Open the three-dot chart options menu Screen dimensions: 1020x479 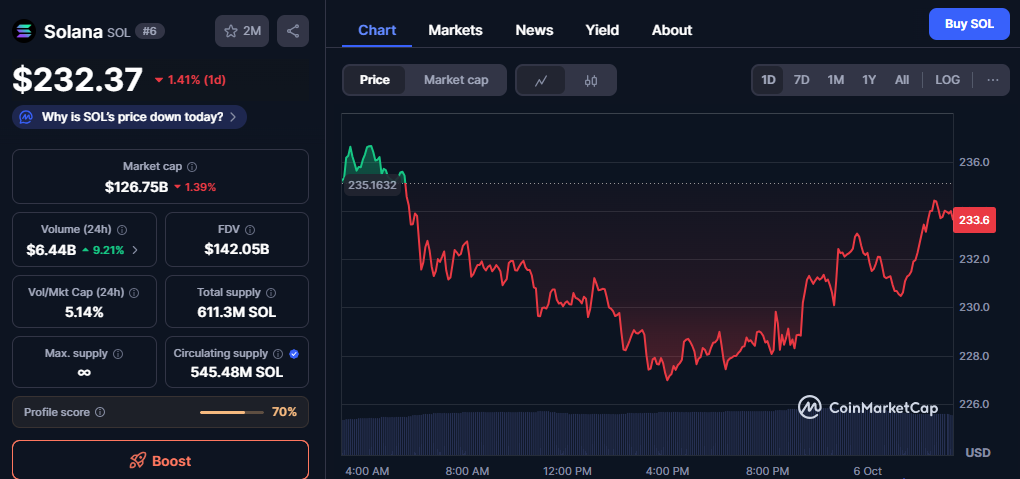click(x=992, y=80)
